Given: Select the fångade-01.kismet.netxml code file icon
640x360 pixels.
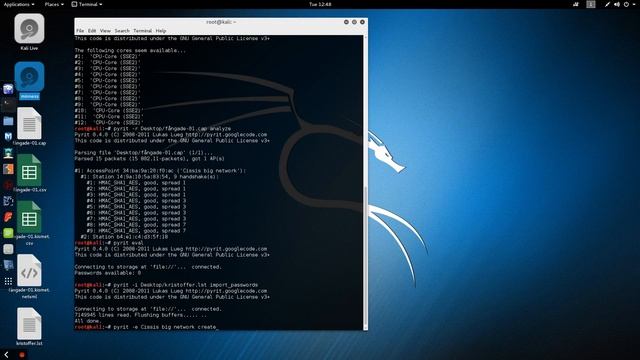Looking at the screenshot, I should point(29,271).
